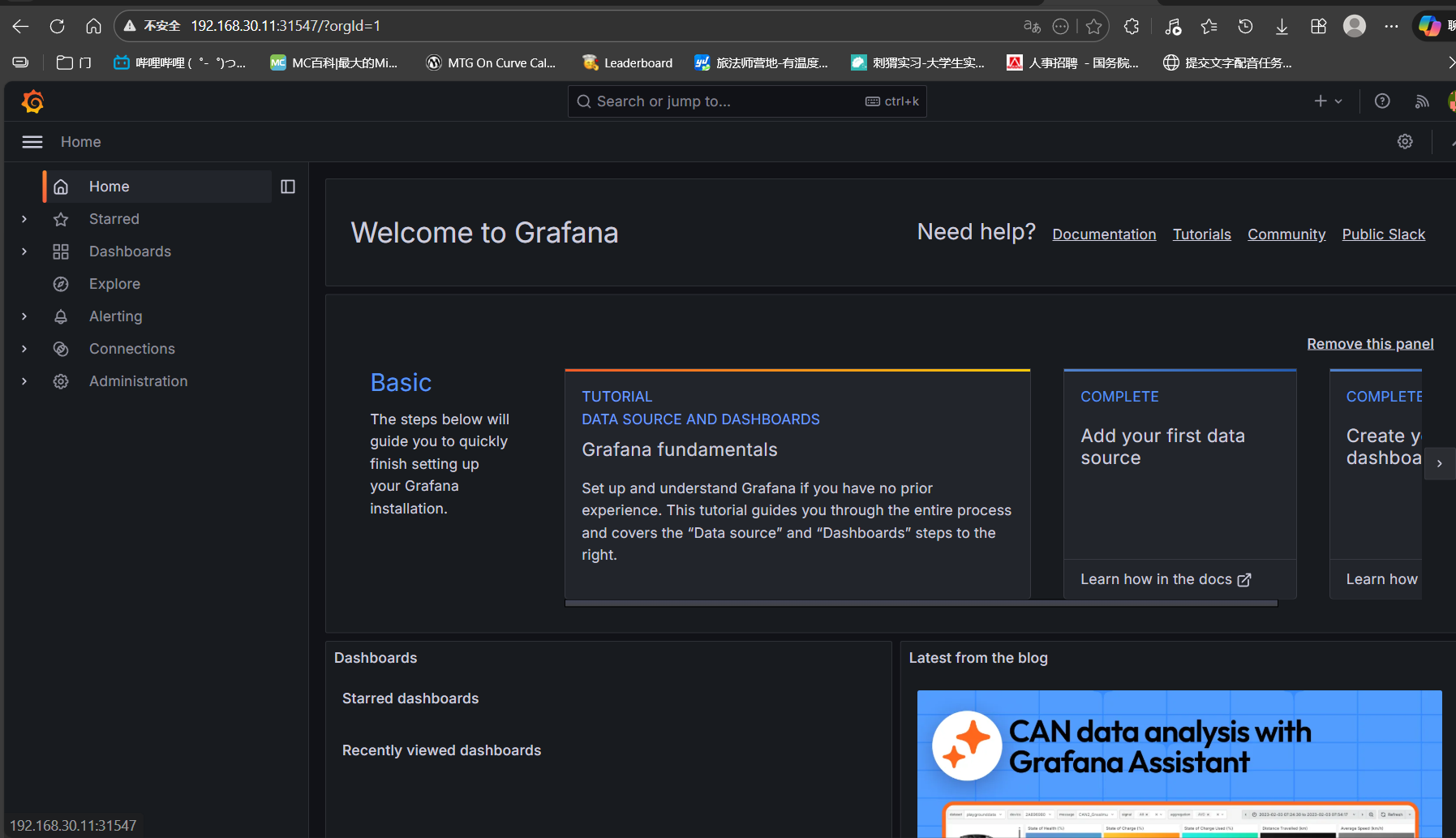This screenshot has height=838, width=1456.
Task: Open the Documentation link
Action: pyautogui.click(x=1104, y=234)
